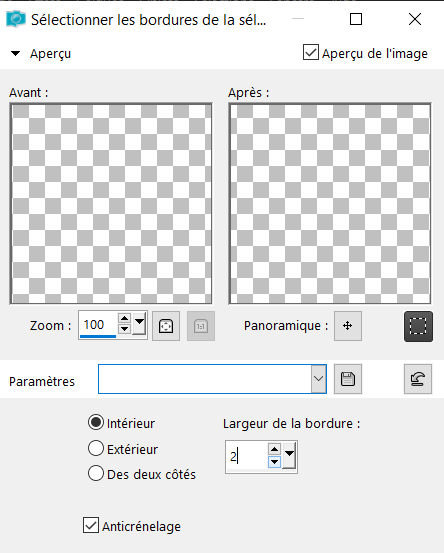Screen dimensions: 444x553
Task: Select the Extérieur radio button
Action: [x=96, y=448]
